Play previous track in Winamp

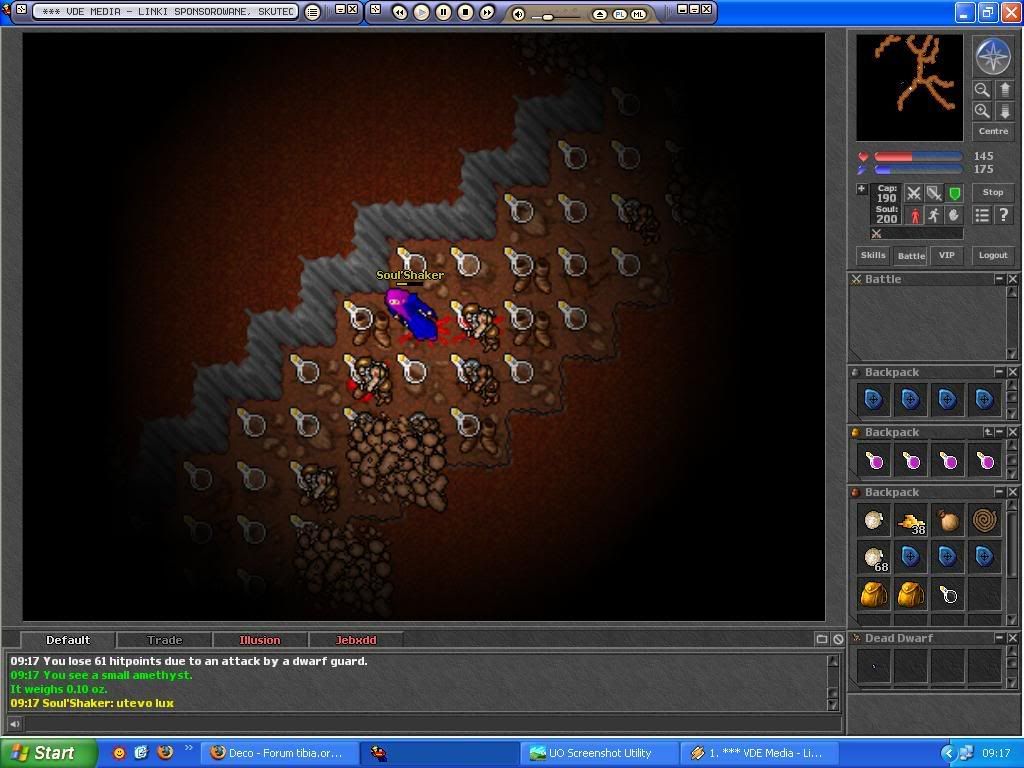point(400,12)
